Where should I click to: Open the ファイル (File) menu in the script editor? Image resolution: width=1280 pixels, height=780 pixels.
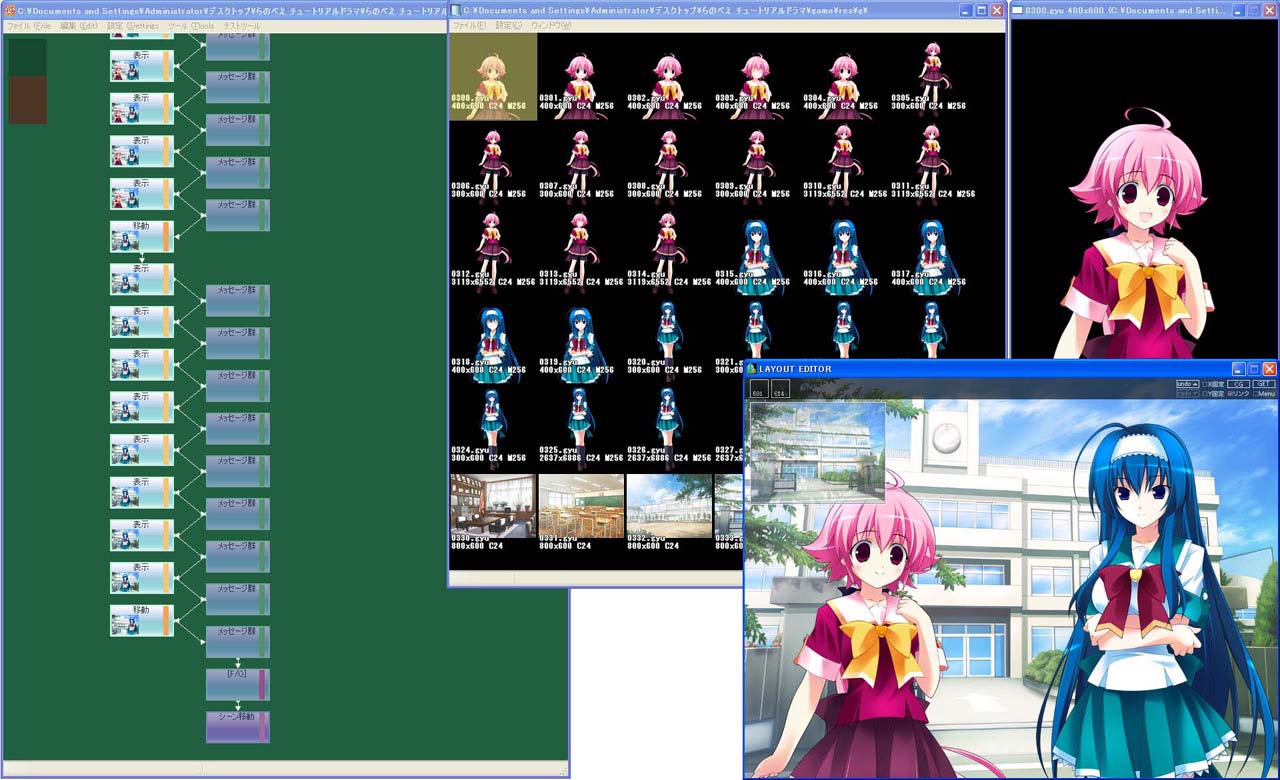coord(28,25)
